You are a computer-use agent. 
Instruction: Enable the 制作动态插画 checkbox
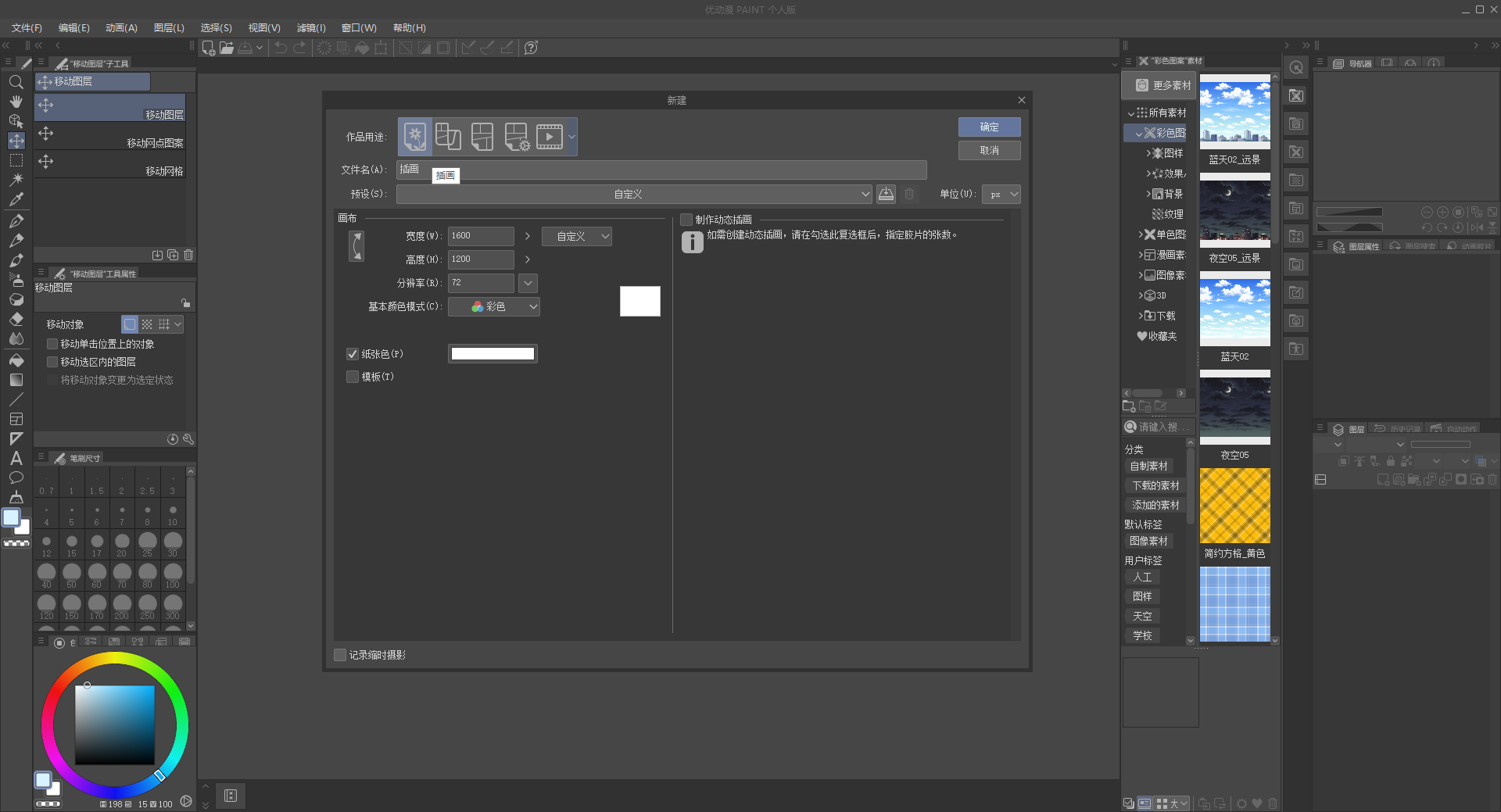point(686,220)
